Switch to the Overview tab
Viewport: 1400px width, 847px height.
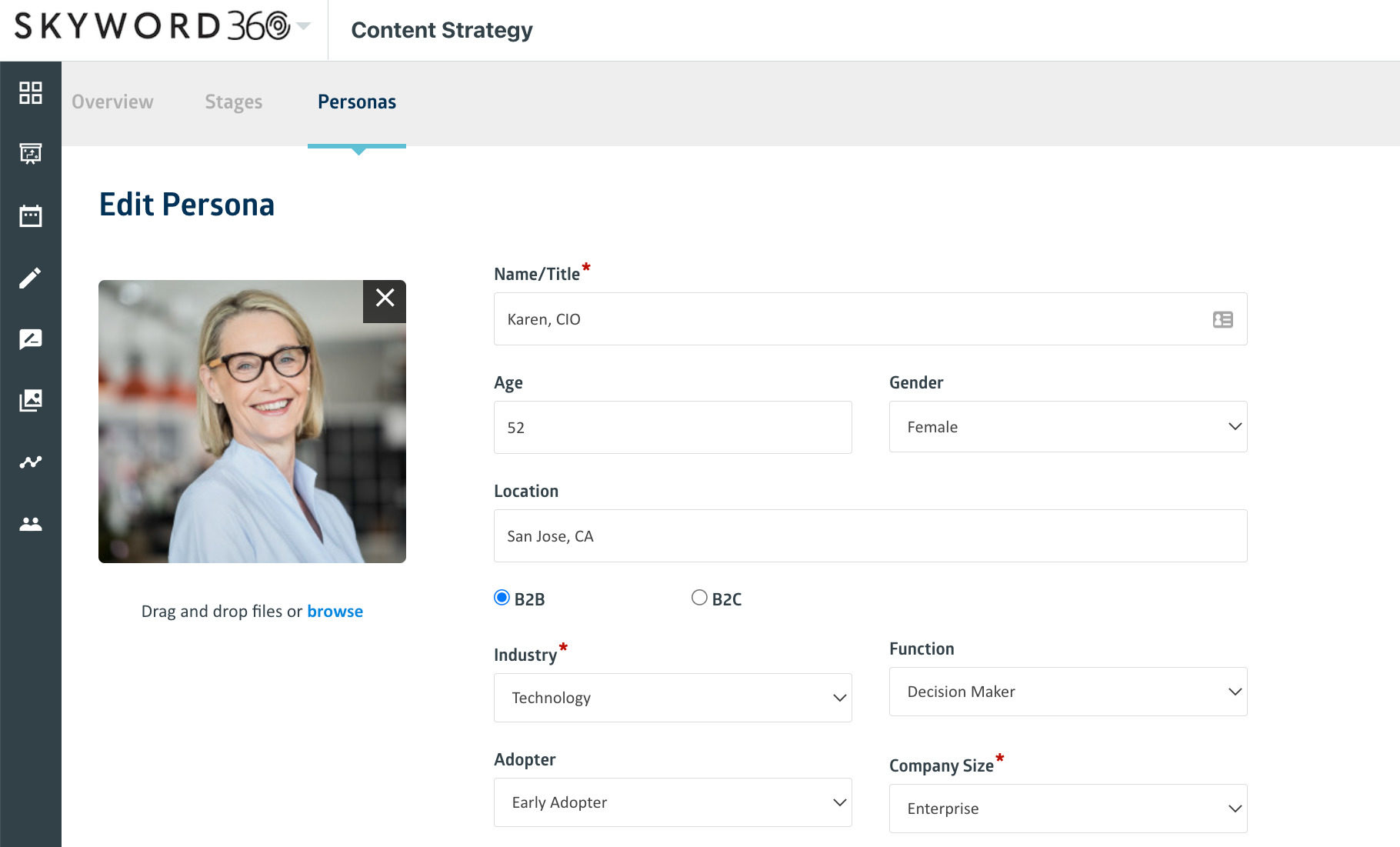[x=112, y=102]
